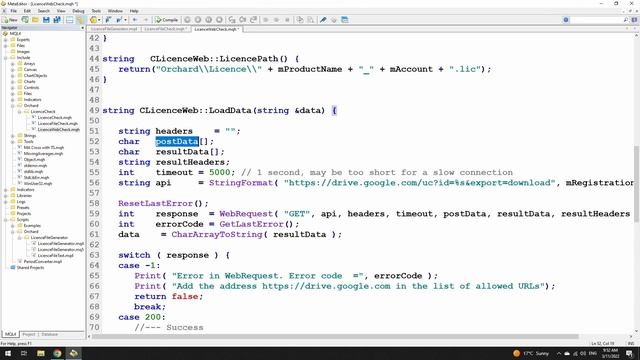
Task: Click the Compile button
Action: pyautogui.click(x=167, y=20)
